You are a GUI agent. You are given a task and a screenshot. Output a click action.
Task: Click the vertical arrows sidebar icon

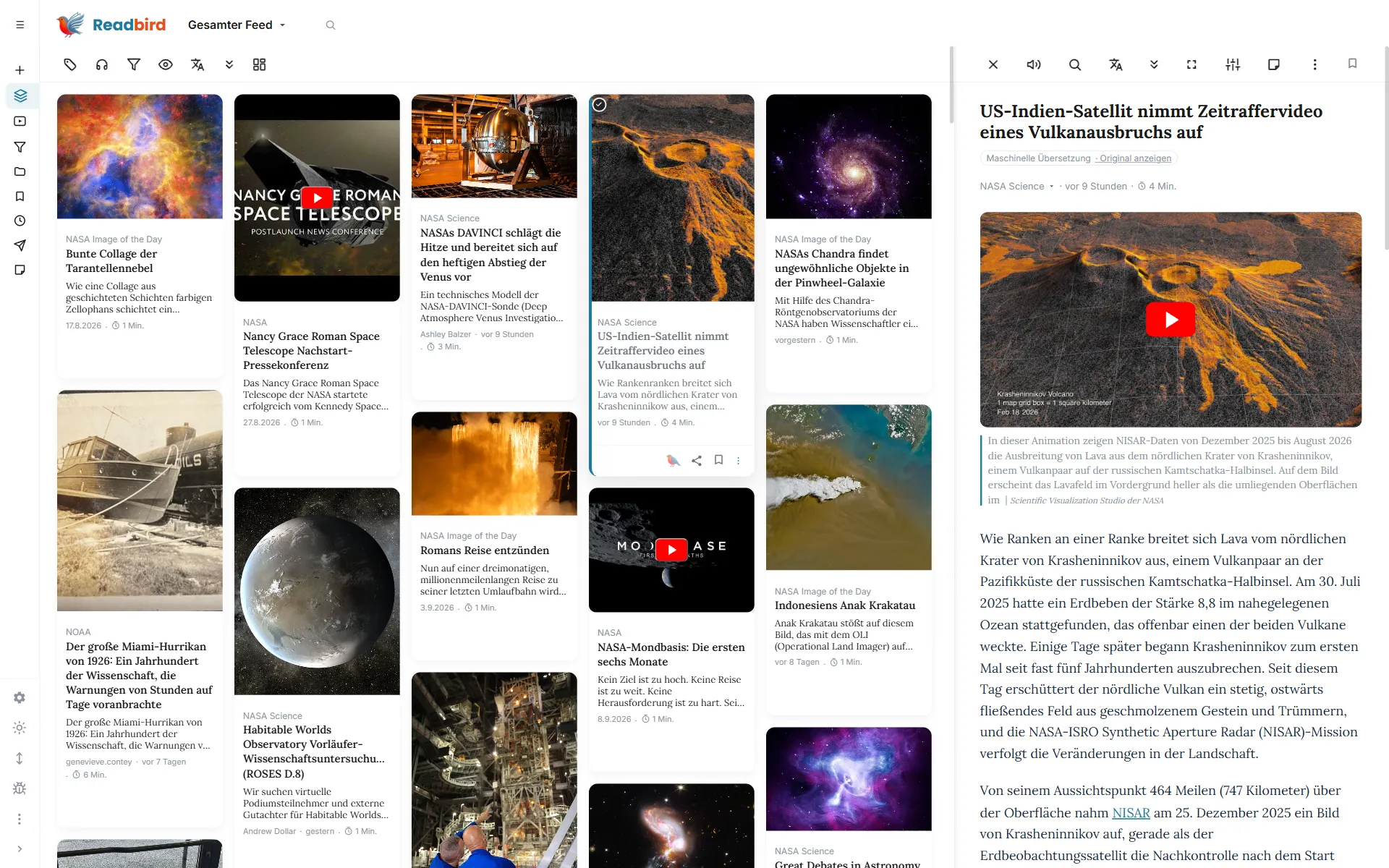click(x=20, y=758)
